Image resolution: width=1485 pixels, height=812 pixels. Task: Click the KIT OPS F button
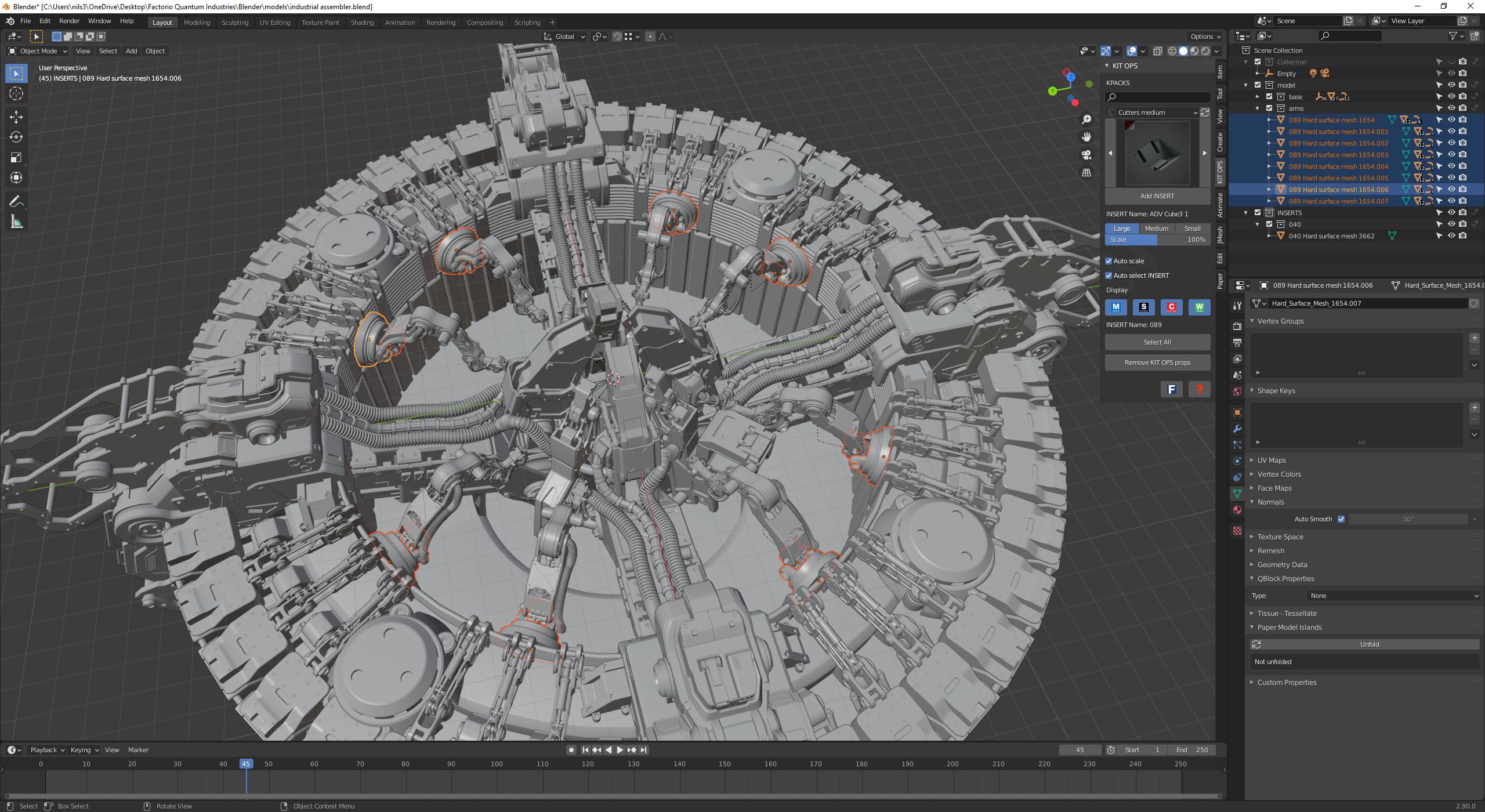pos(1172,389)
